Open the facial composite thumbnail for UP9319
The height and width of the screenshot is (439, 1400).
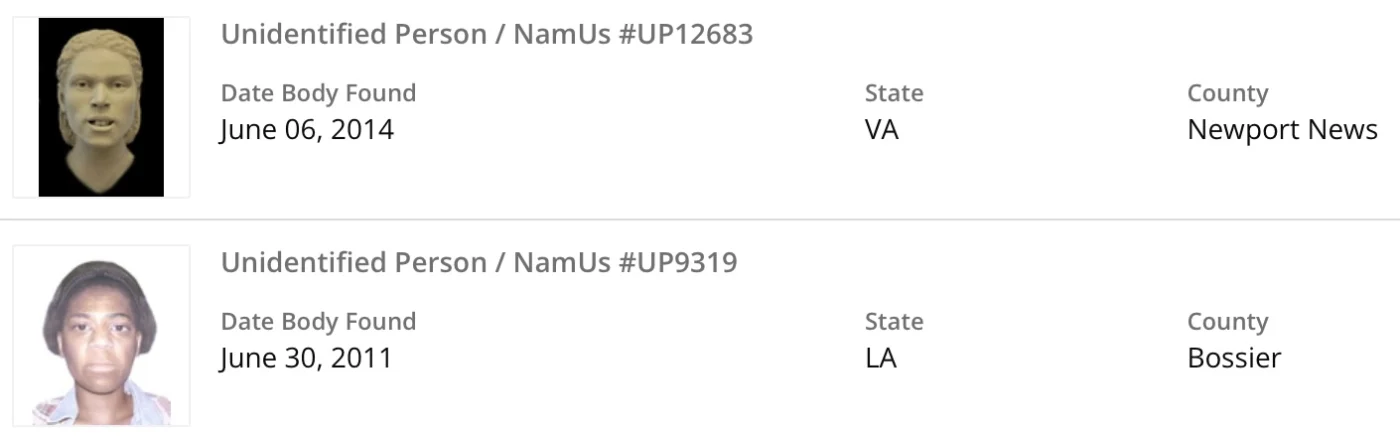(101, 335)
